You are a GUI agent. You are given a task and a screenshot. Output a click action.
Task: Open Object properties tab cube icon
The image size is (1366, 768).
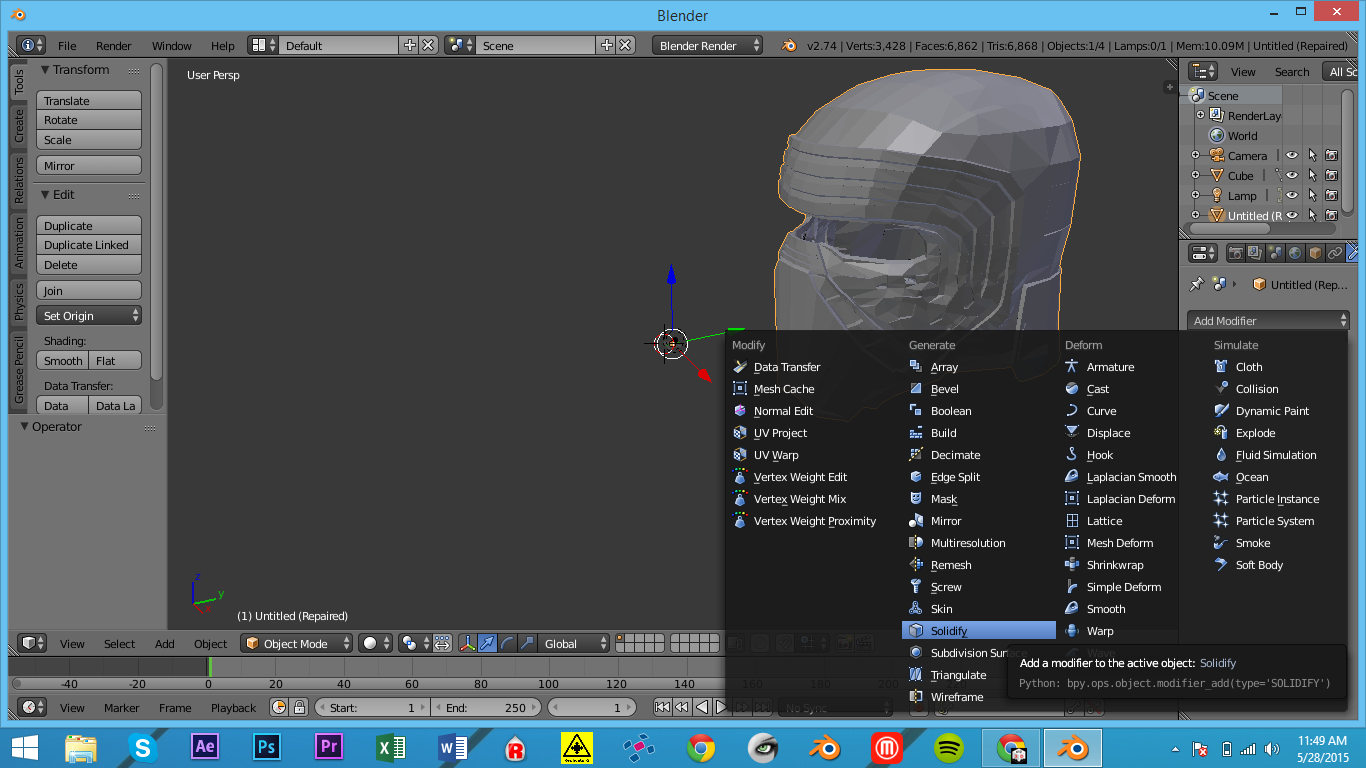tap(1315, 253)
